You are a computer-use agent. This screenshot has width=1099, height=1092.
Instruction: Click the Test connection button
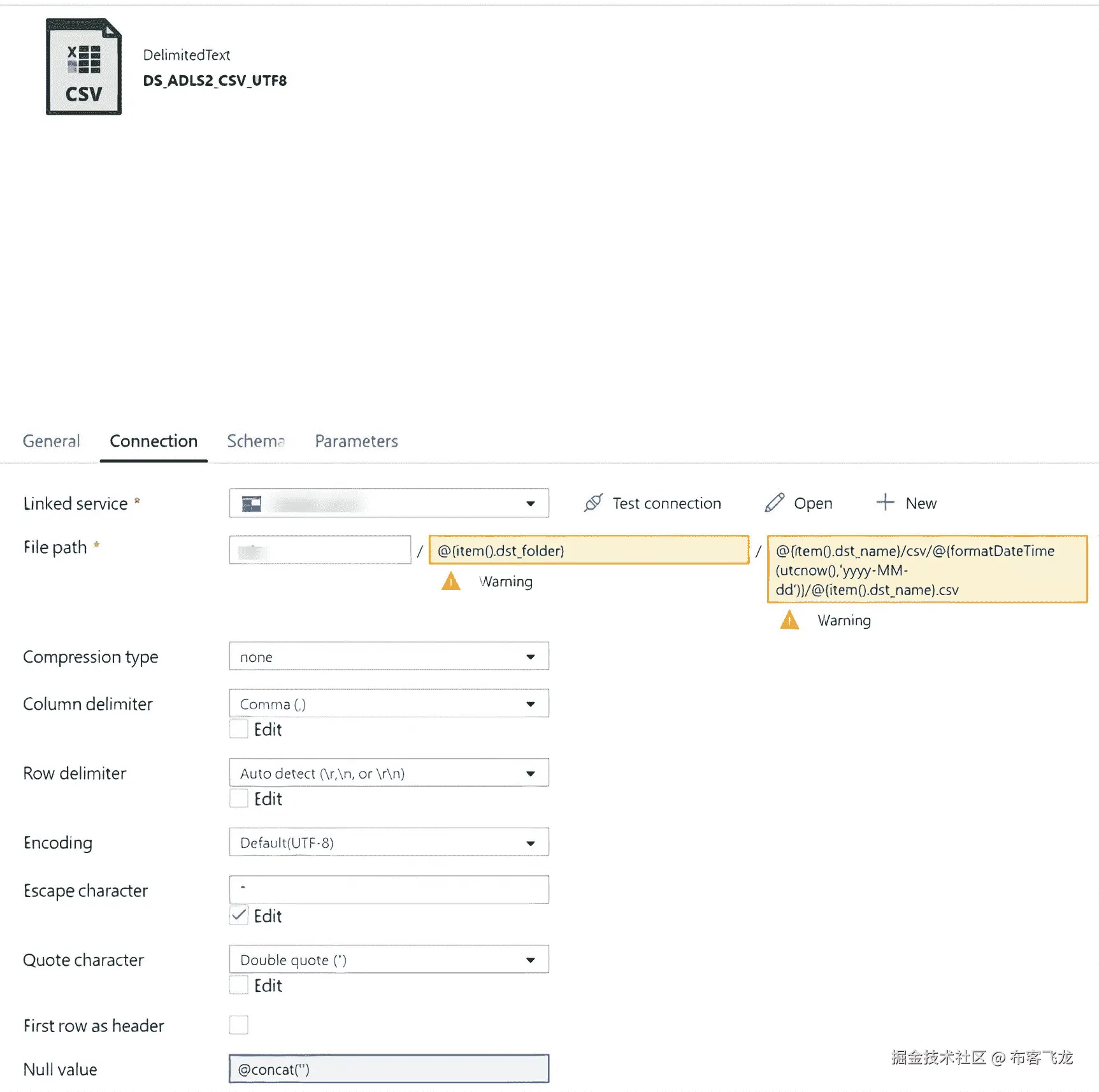[x=652, y=503]
